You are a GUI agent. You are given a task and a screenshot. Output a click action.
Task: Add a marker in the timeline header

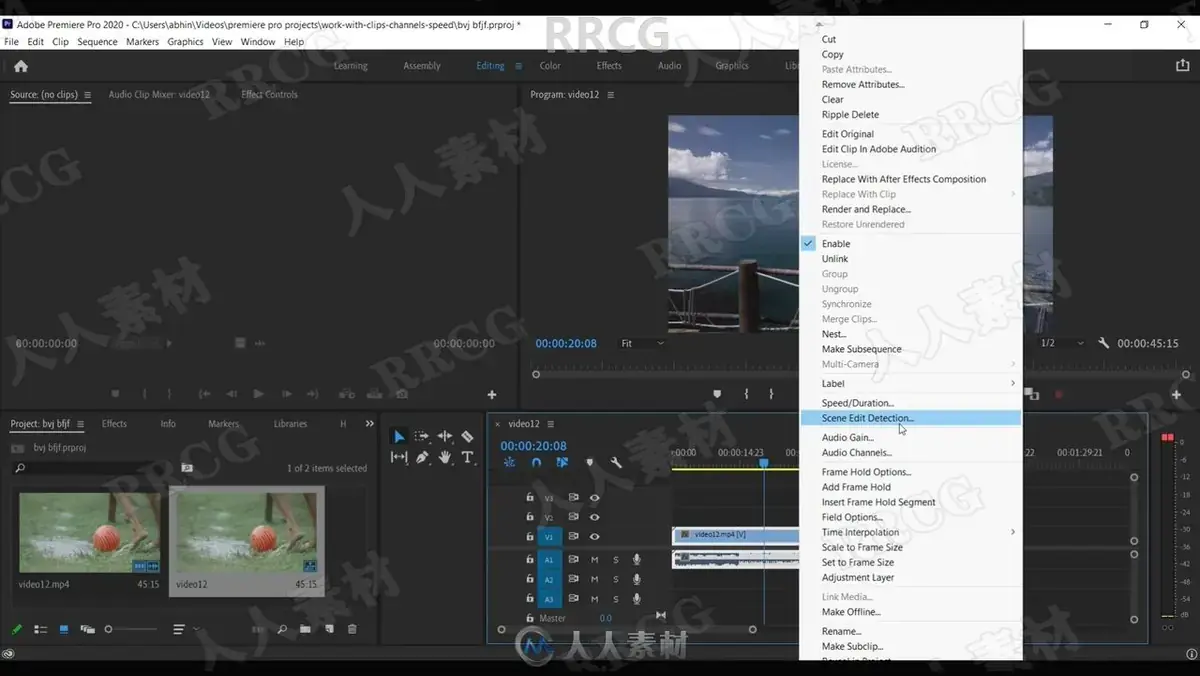tap(589, 463)
